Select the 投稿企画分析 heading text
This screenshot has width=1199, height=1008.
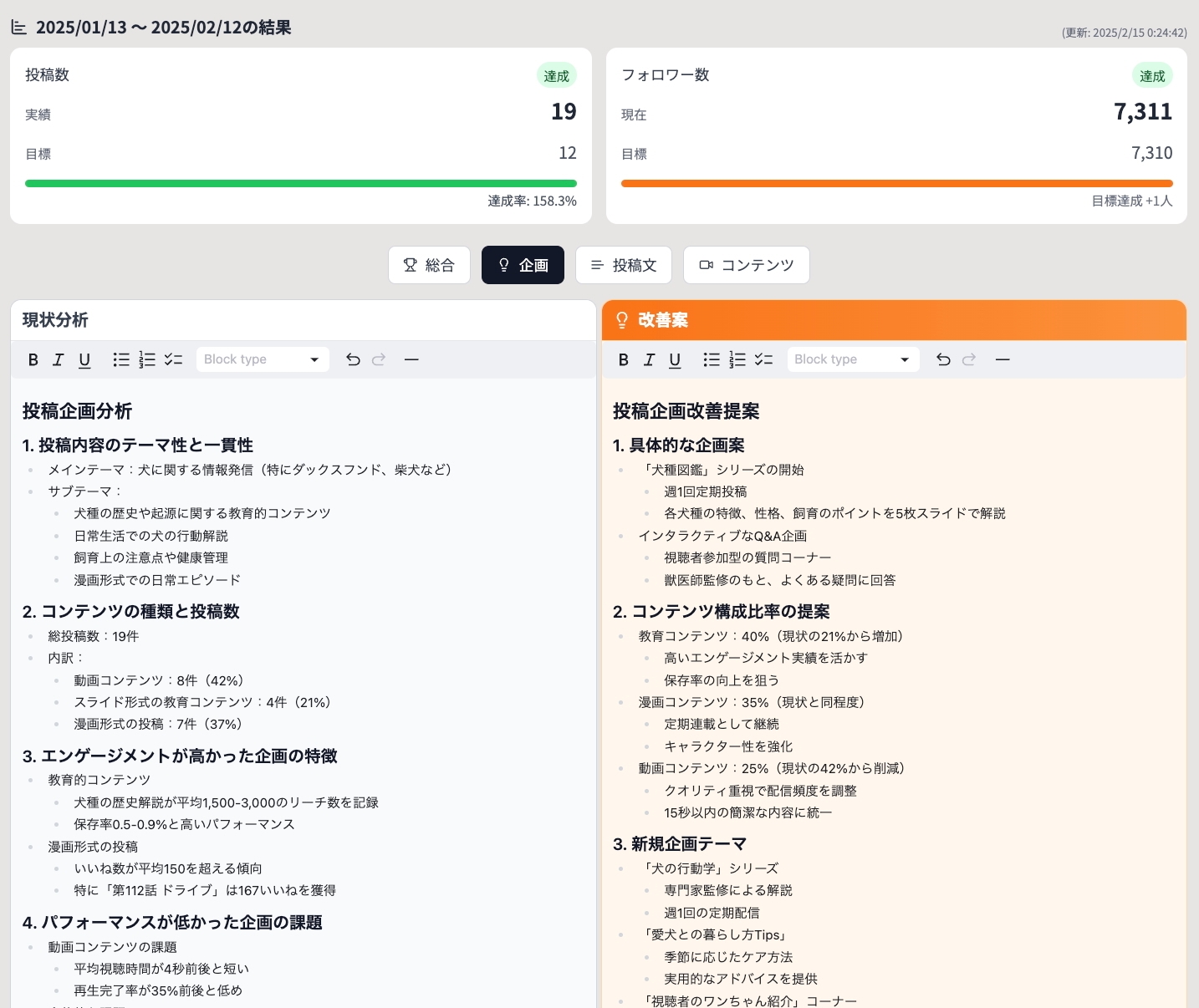pos(76,411)
